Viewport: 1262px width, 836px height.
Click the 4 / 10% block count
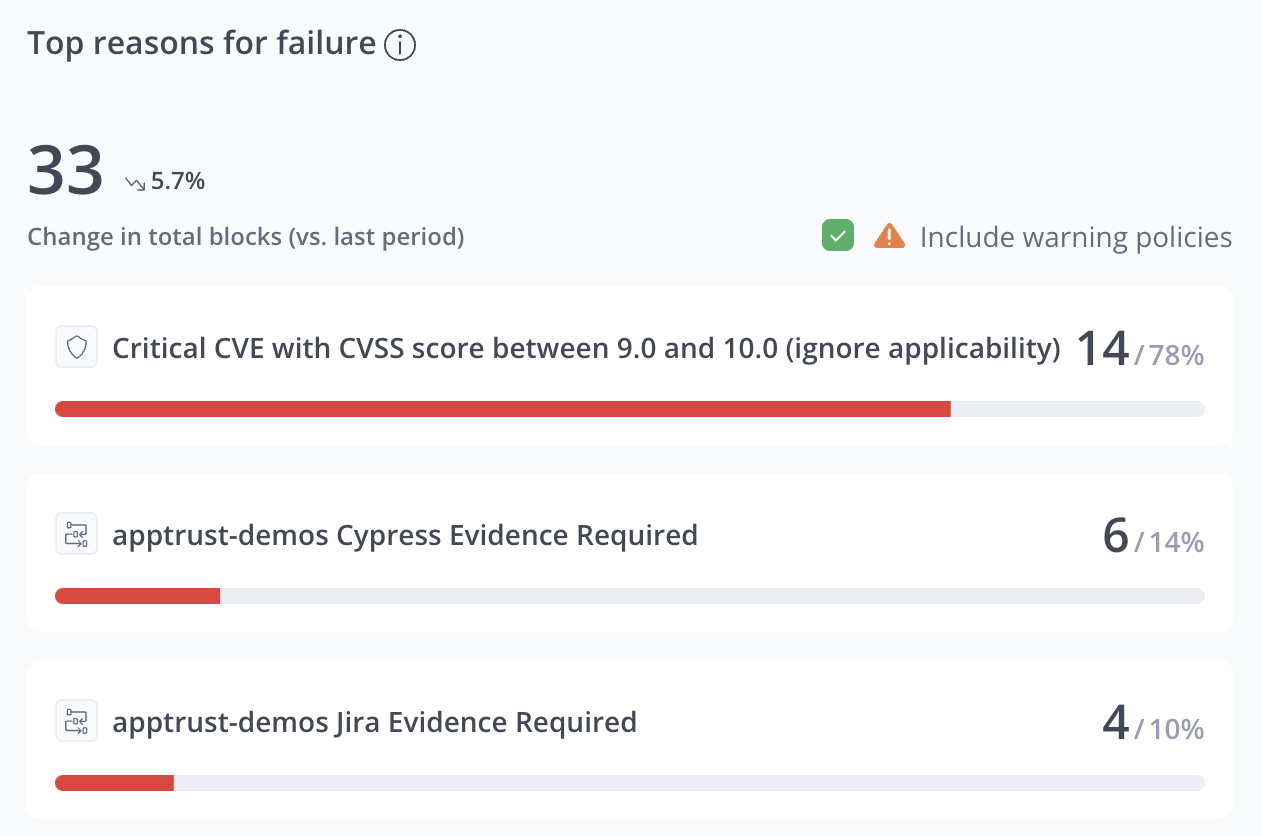(1152, 725)
